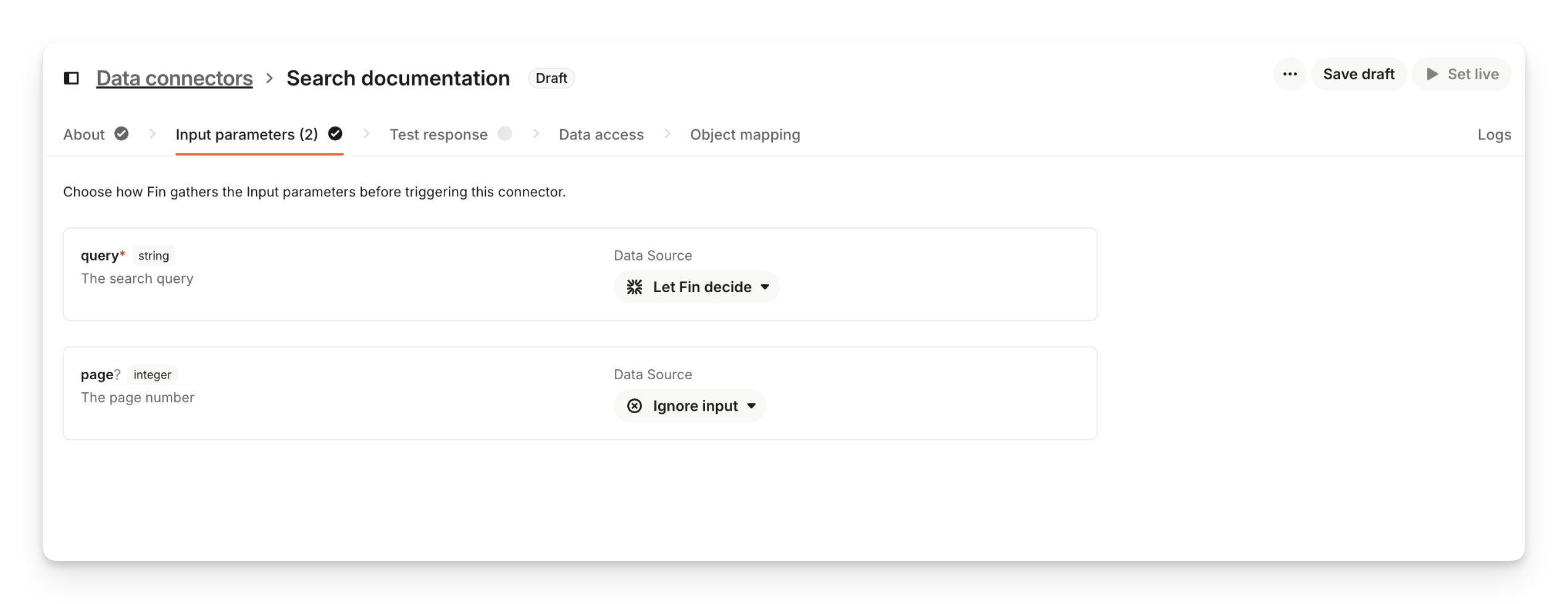Viewport: 1568px width, 604px height.
Task: Open the Data connectors breadcrumb link
Action: click(x=174, y=78)
